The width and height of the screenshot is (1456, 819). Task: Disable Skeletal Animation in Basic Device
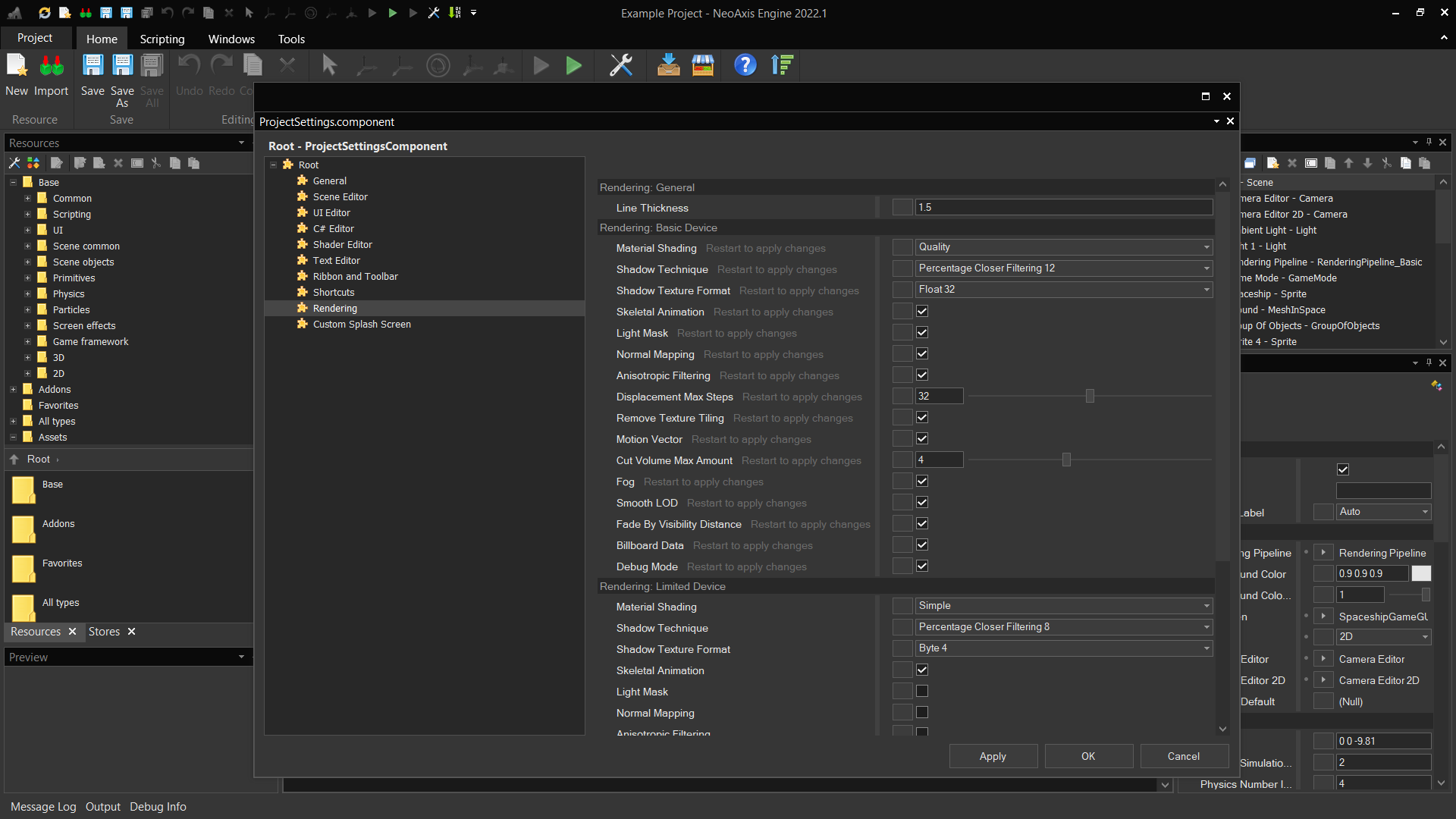click(x=922, y=312)
